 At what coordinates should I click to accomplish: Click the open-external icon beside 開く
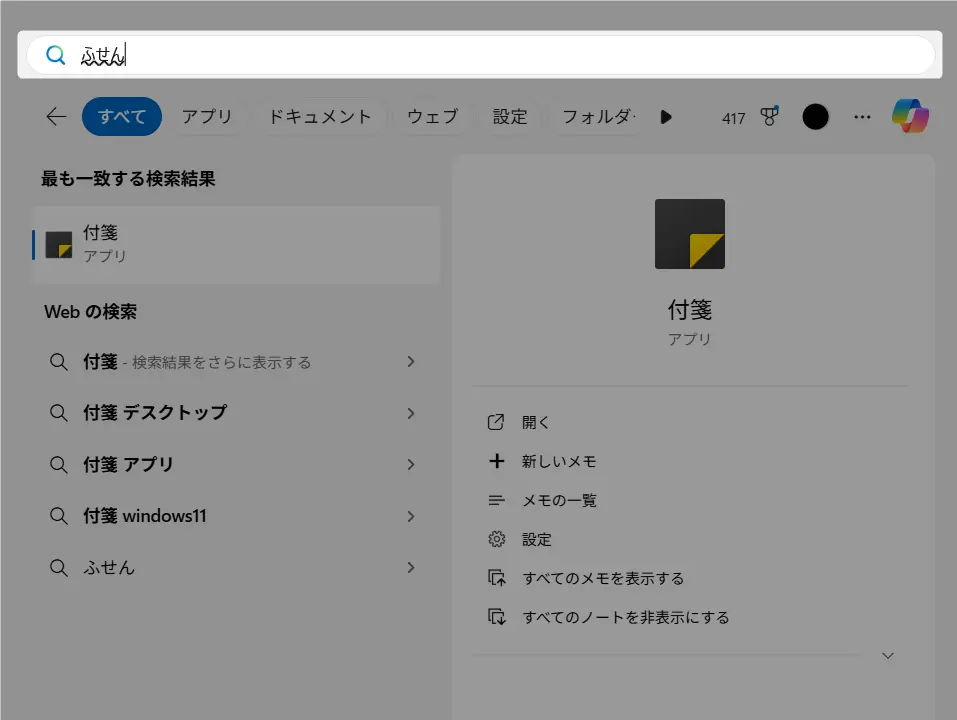click(x=496, y=422)
